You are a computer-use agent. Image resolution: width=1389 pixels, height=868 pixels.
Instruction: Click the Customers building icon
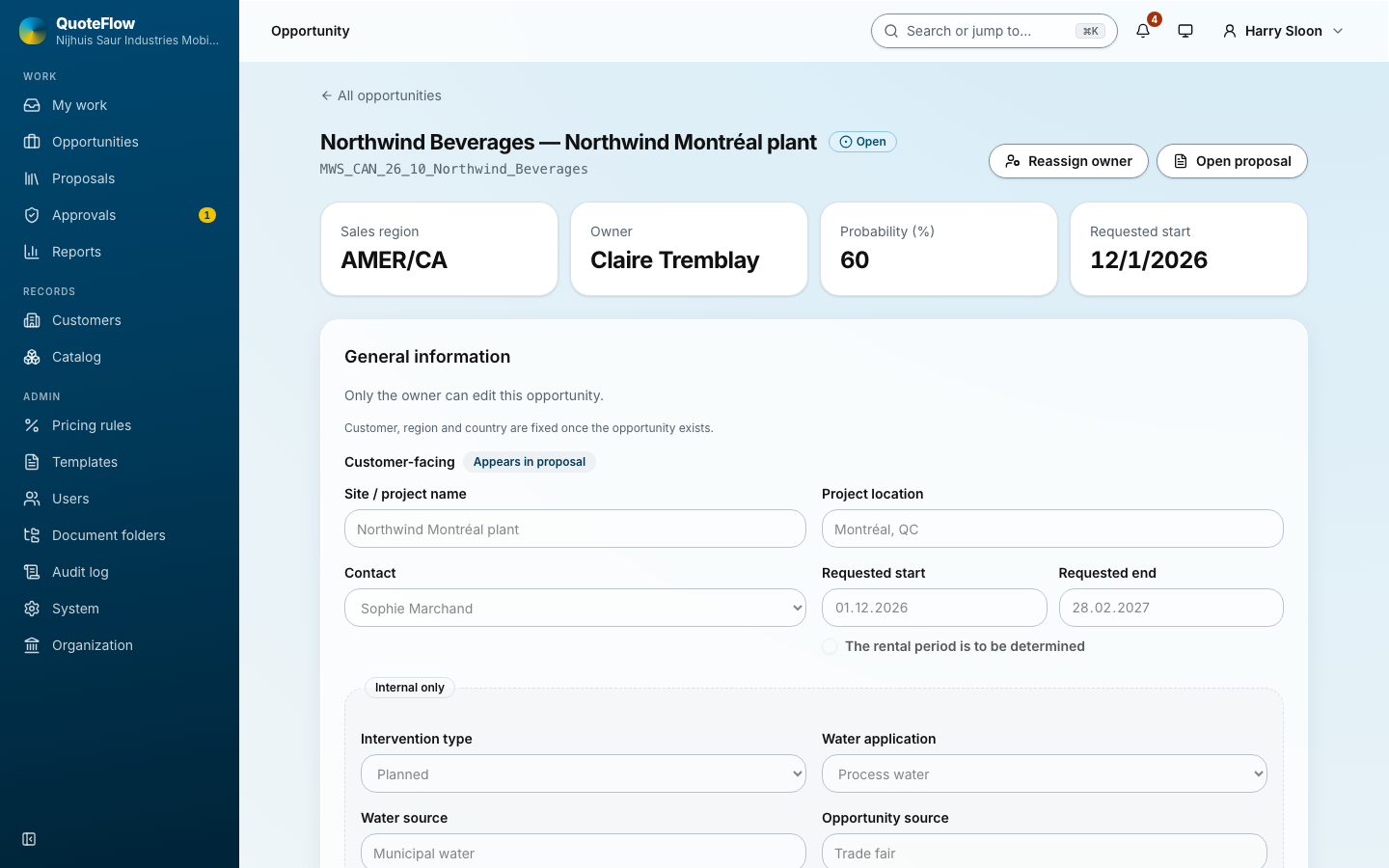tap(32, 320)
